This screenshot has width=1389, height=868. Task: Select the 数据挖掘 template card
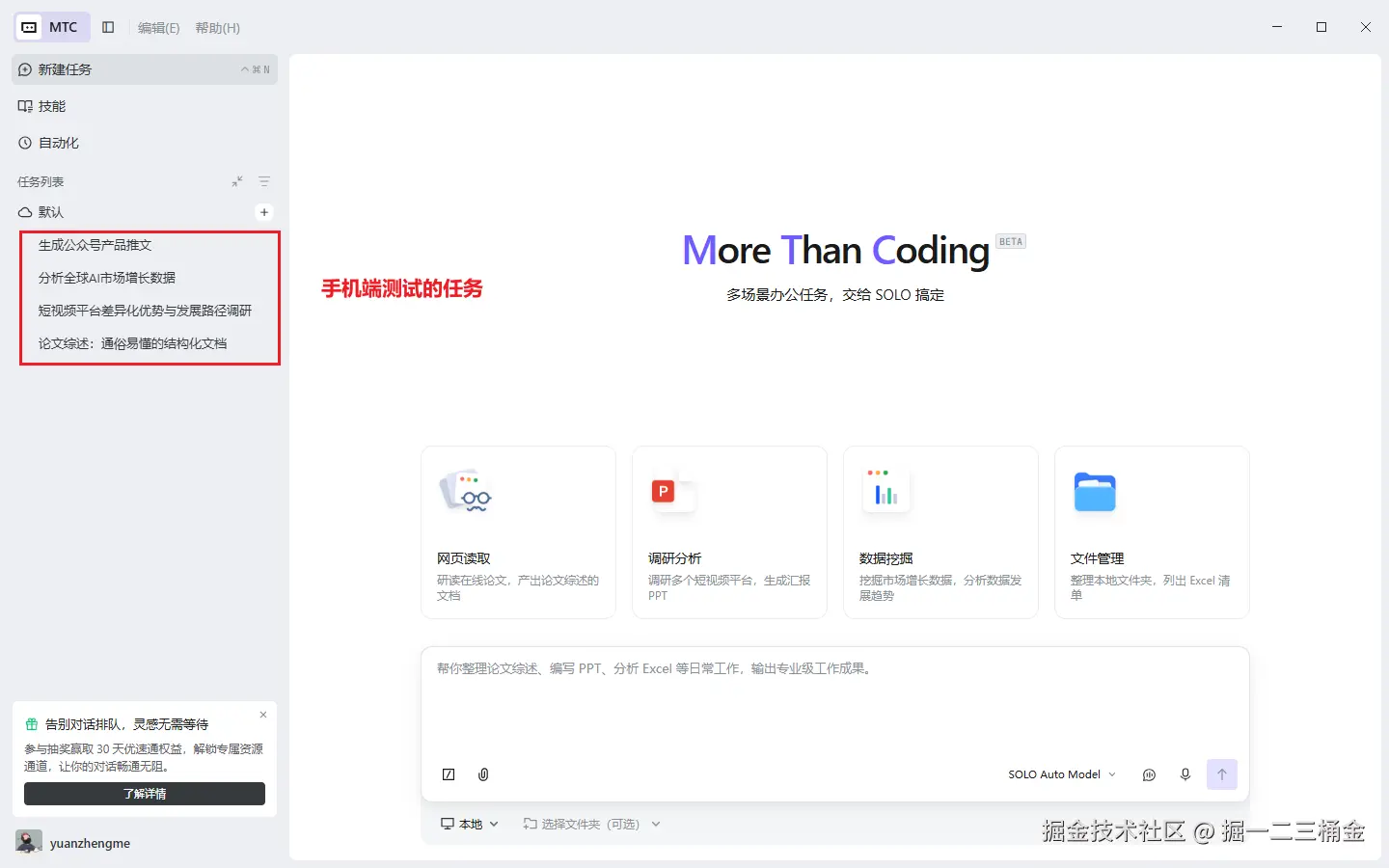click(x=940, y=532)
